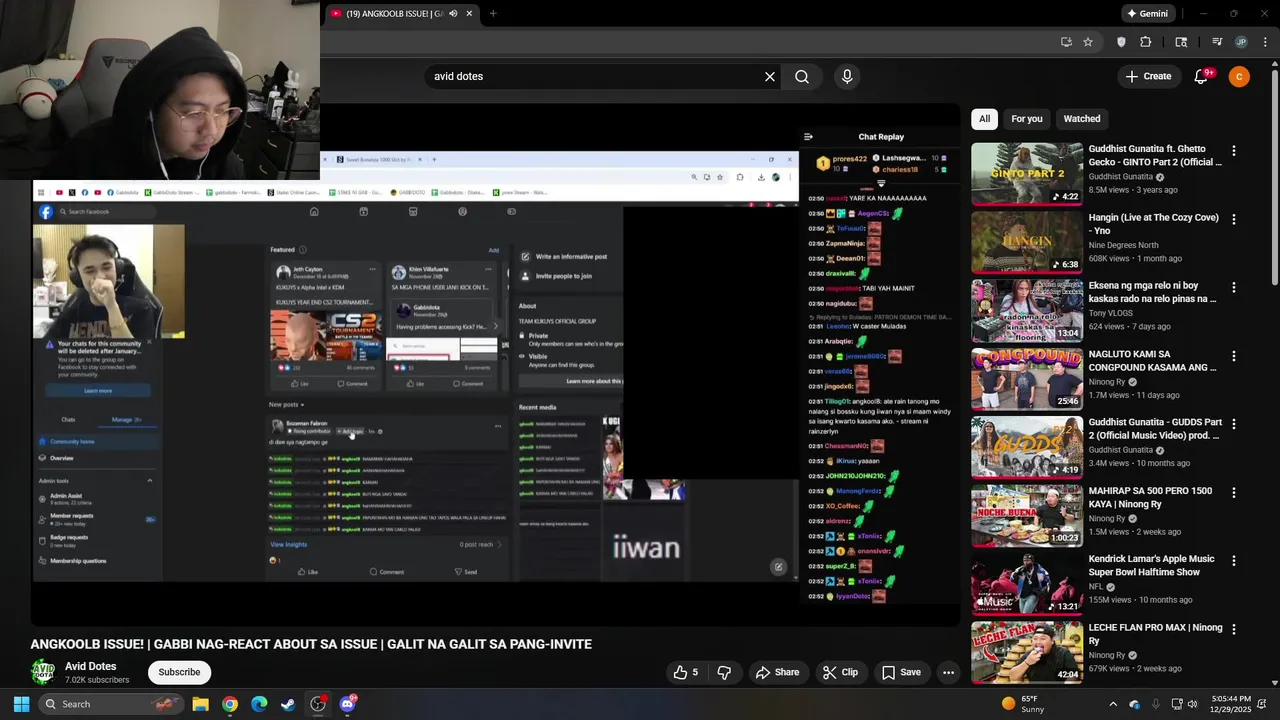Open options for Kendrick Lamar Halftime Show video

1233,561
